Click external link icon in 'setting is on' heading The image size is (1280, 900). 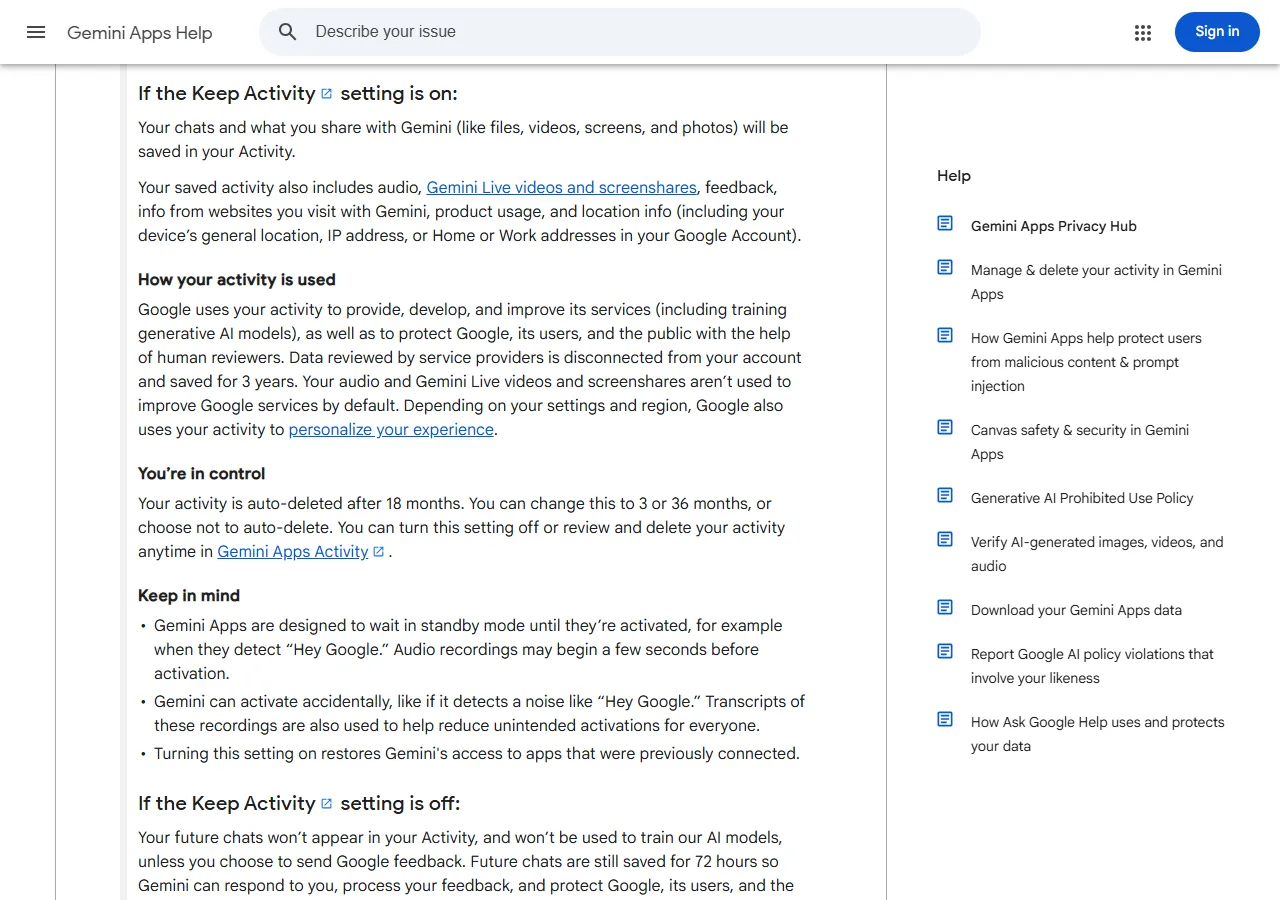(326, 94)
